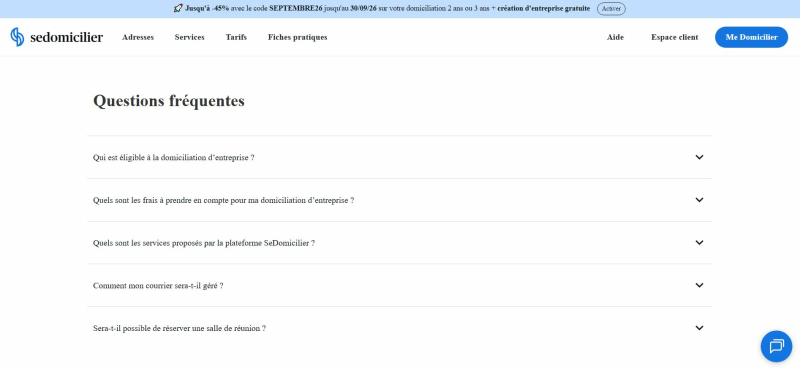
Task: Expand chevron for salle de réunion question
Action: pos(699,328)
